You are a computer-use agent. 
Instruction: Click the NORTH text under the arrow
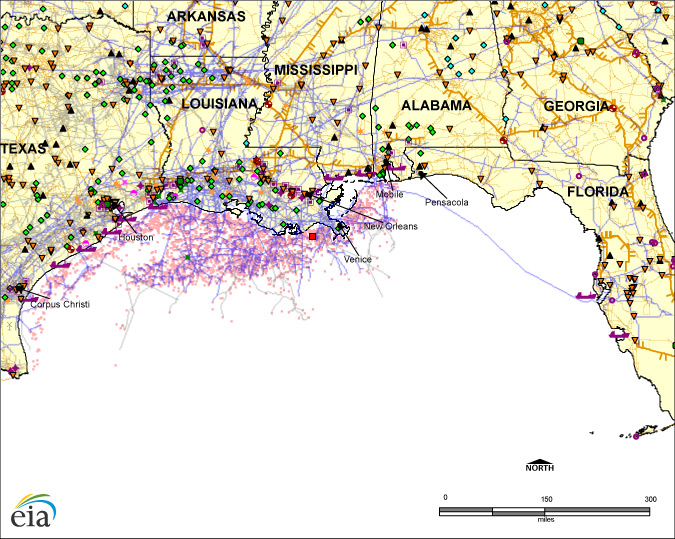pyautogui.click(x=540, y=468)
